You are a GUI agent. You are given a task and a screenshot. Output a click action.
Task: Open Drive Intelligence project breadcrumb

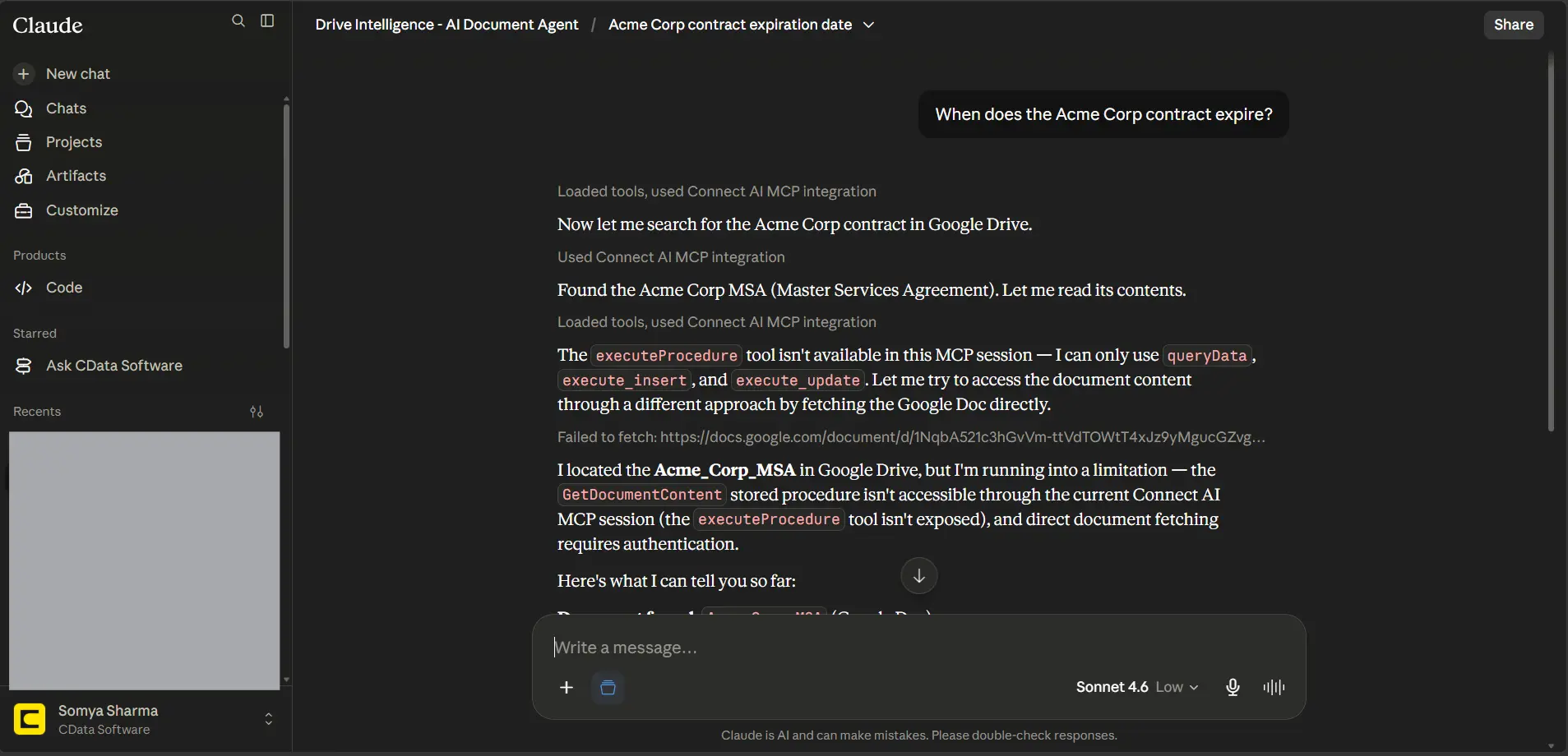(x=446, y=25)
